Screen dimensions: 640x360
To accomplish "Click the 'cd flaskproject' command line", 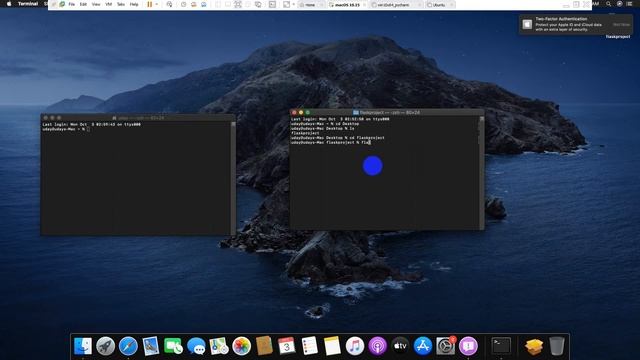I will (338, 138).
